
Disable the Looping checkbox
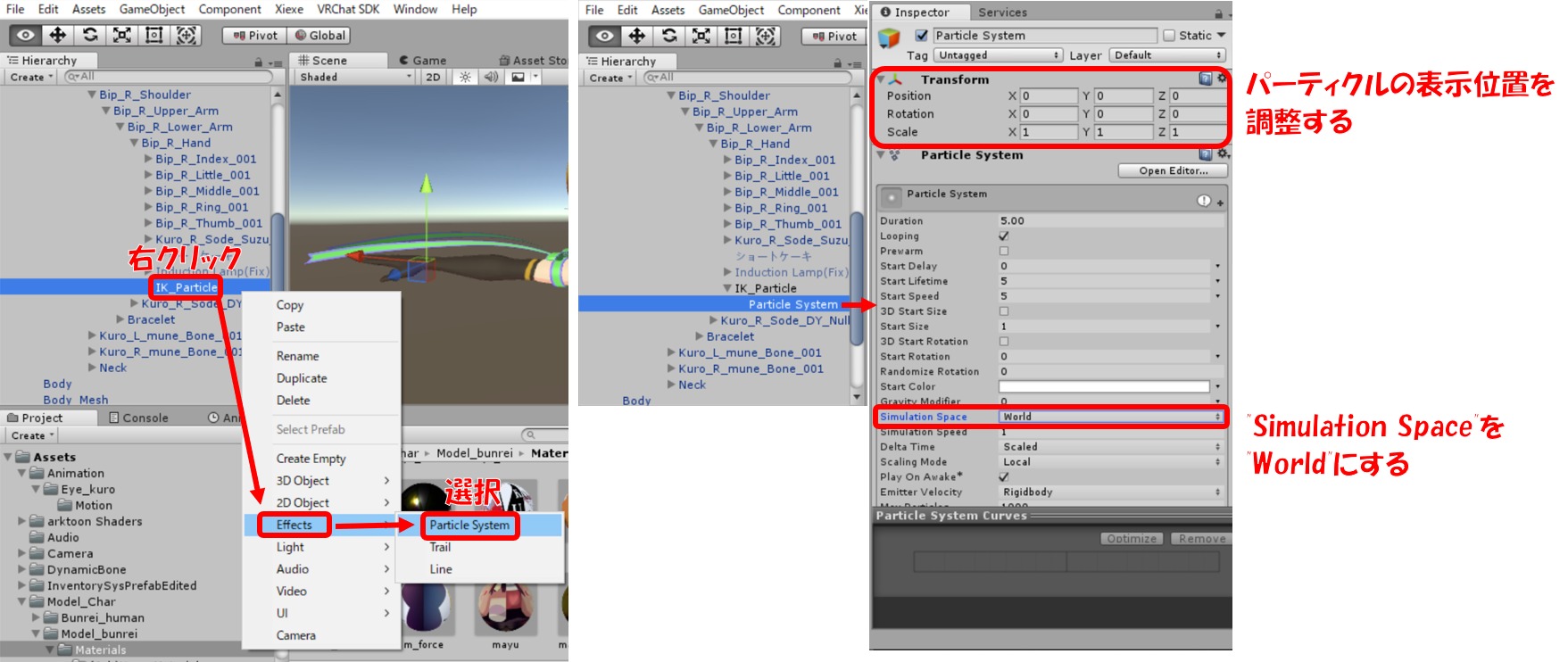point(1004,236)
